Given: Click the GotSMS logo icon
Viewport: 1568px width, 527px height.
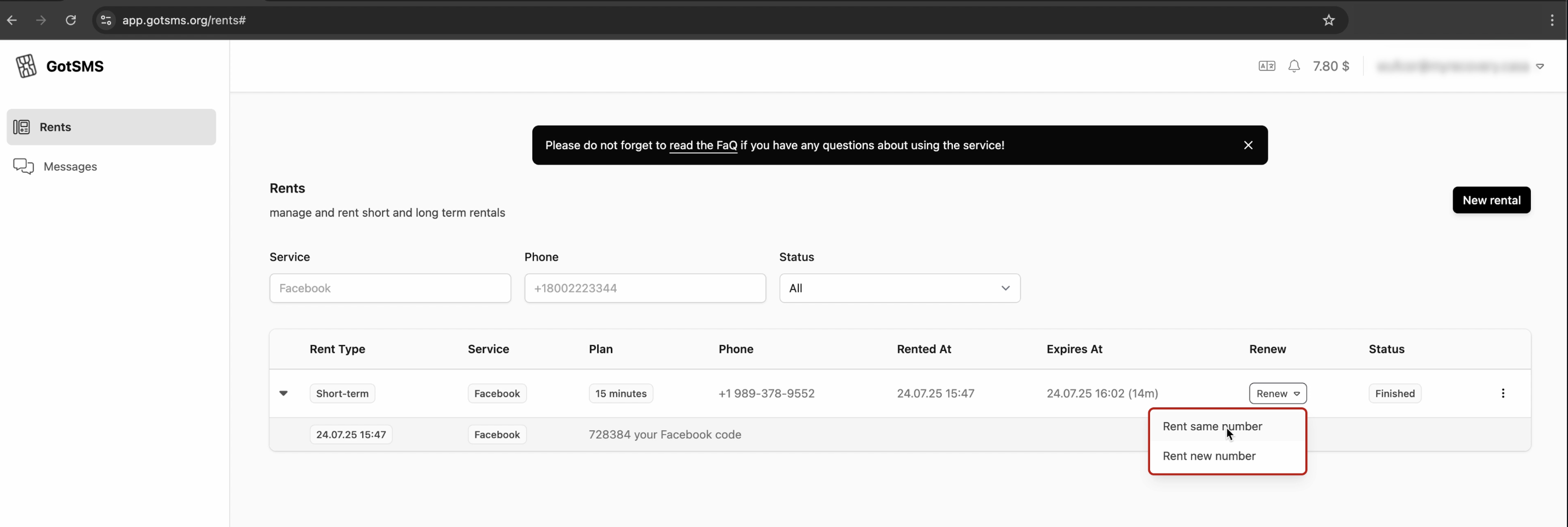Looking at the screenshot, I should (x=26, y=66).
